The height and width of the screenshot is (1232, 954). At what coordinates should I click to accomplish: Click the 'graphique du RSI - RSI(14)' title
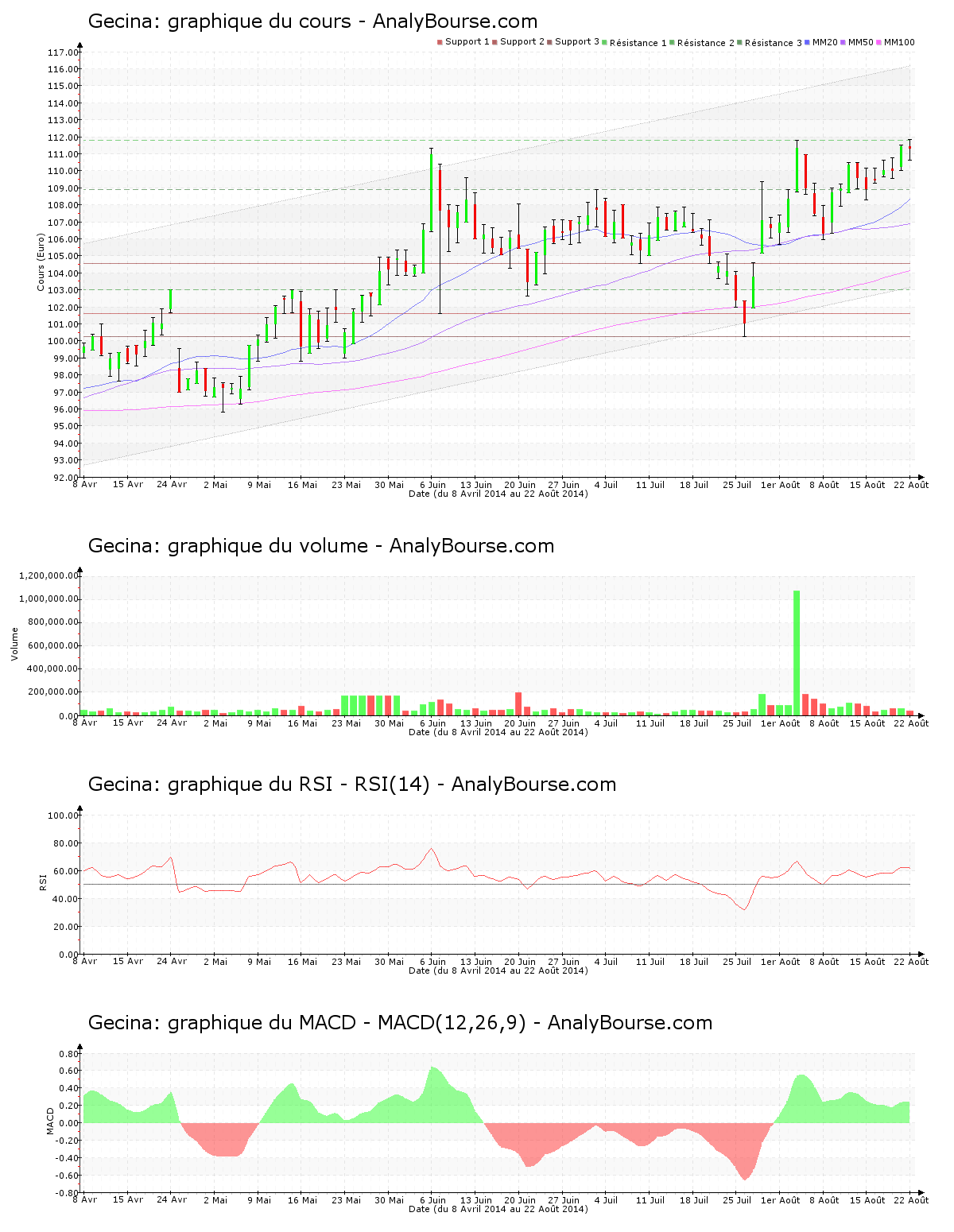click(299, 785)
